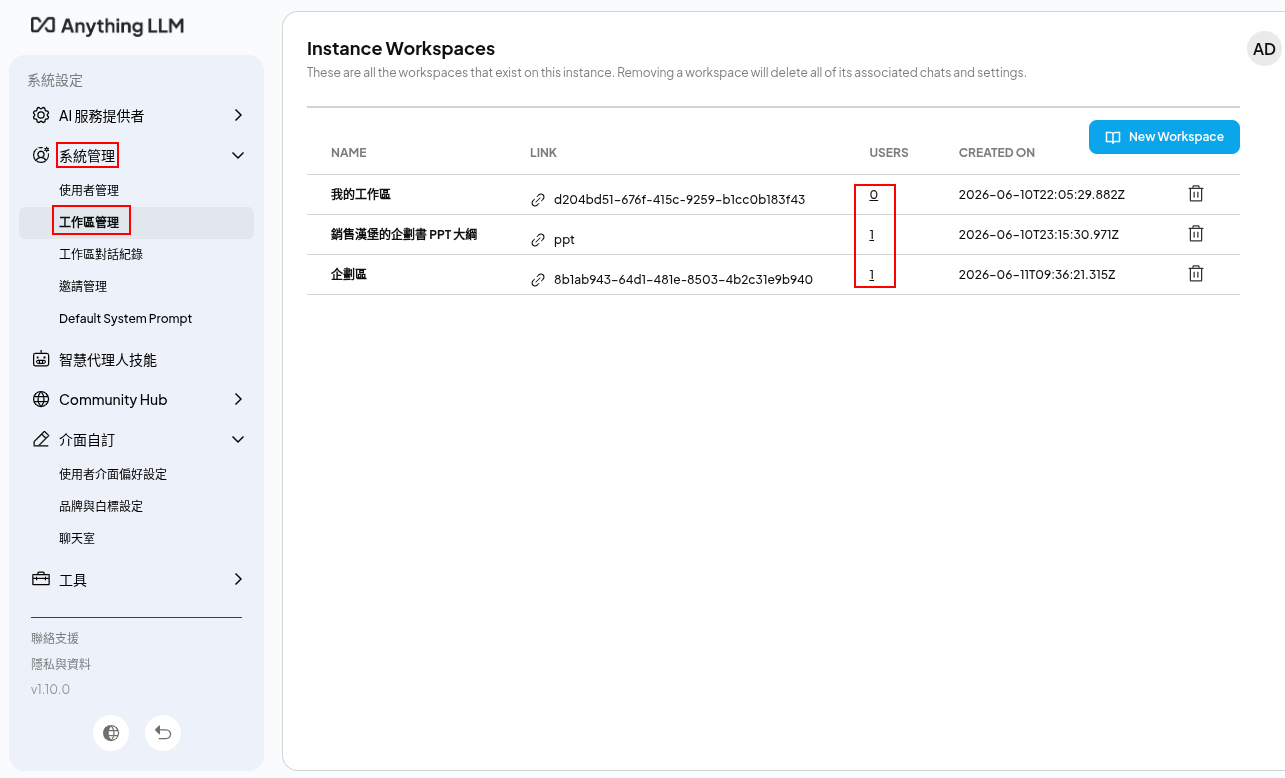Open 品牌與白標設定
The width and height of the screenshot is (1285, 778).
[101, 506]
